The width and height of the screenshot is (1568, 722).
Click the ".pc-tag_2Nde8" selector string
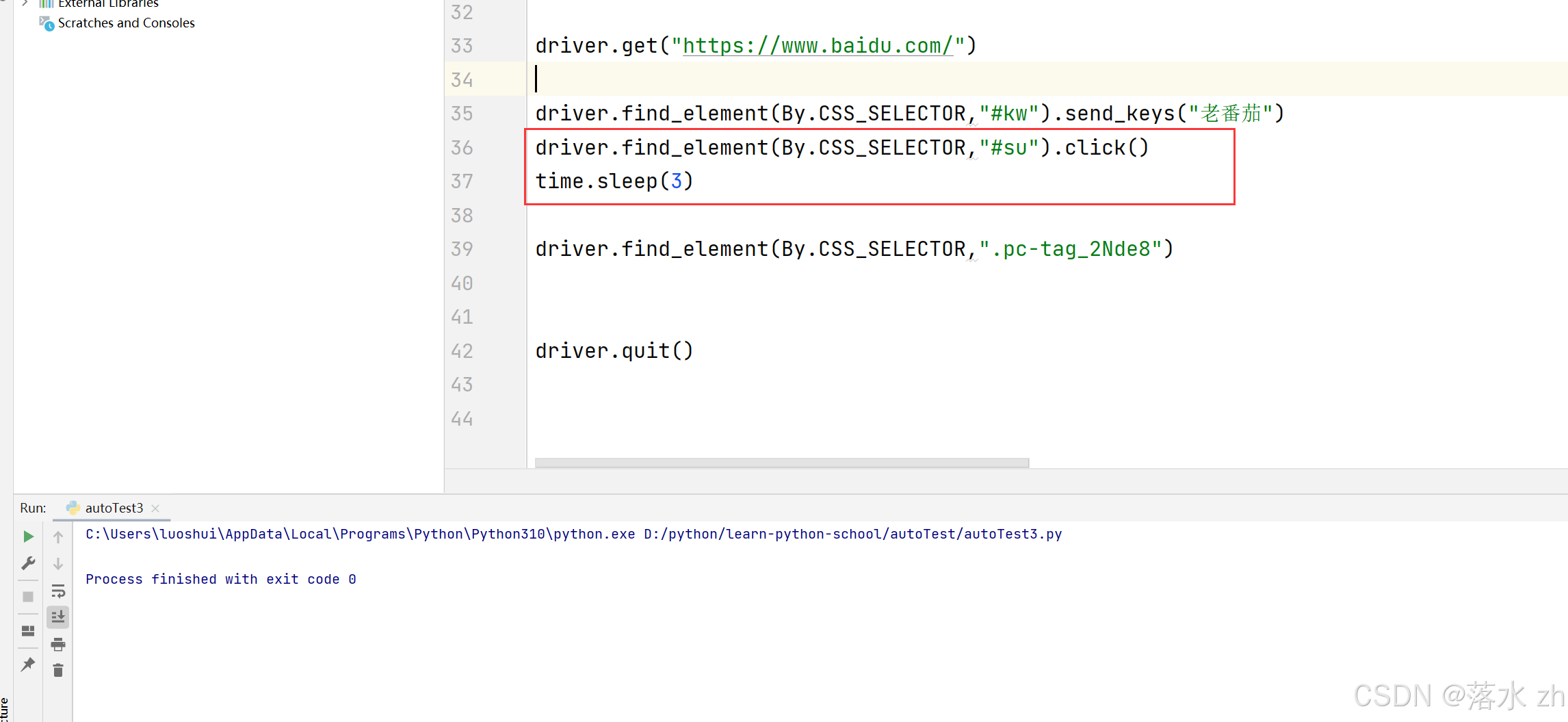1071,249
